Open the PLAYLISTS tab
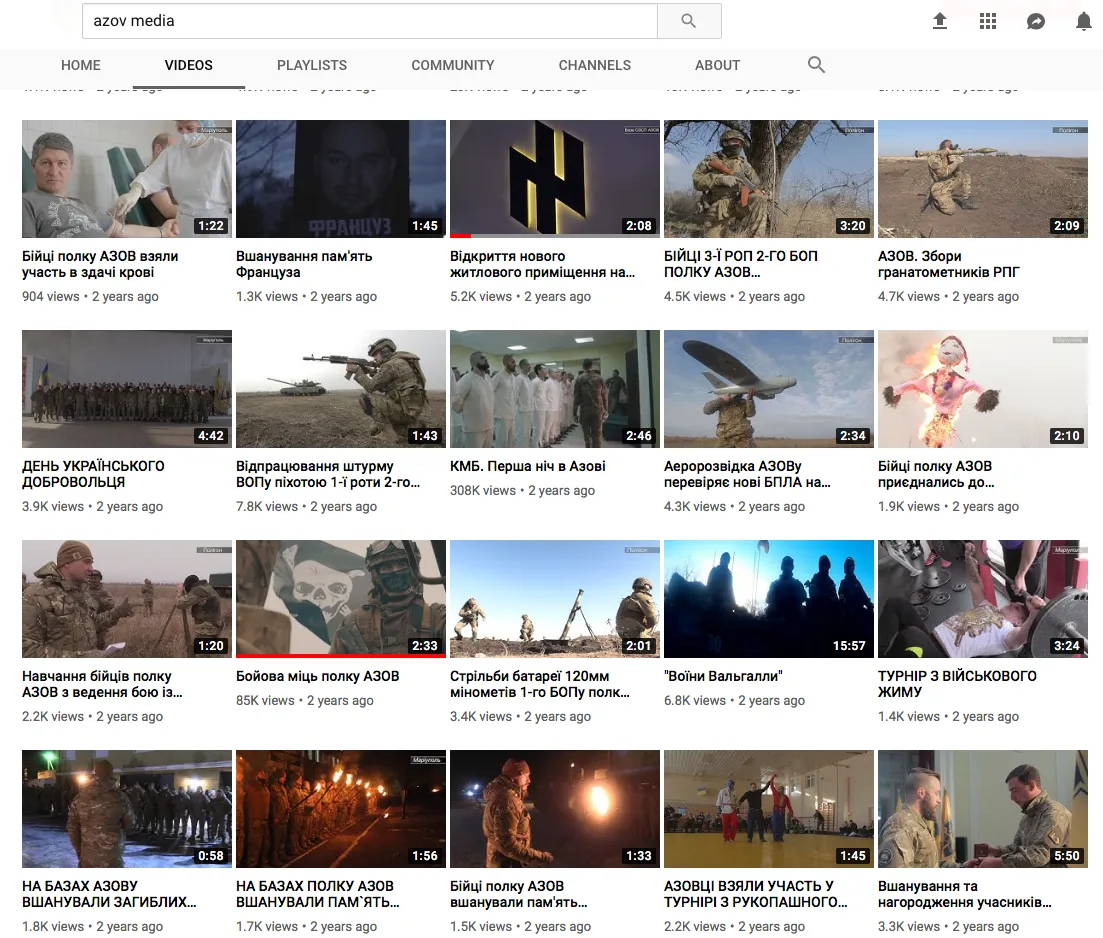 pos(312,65)
